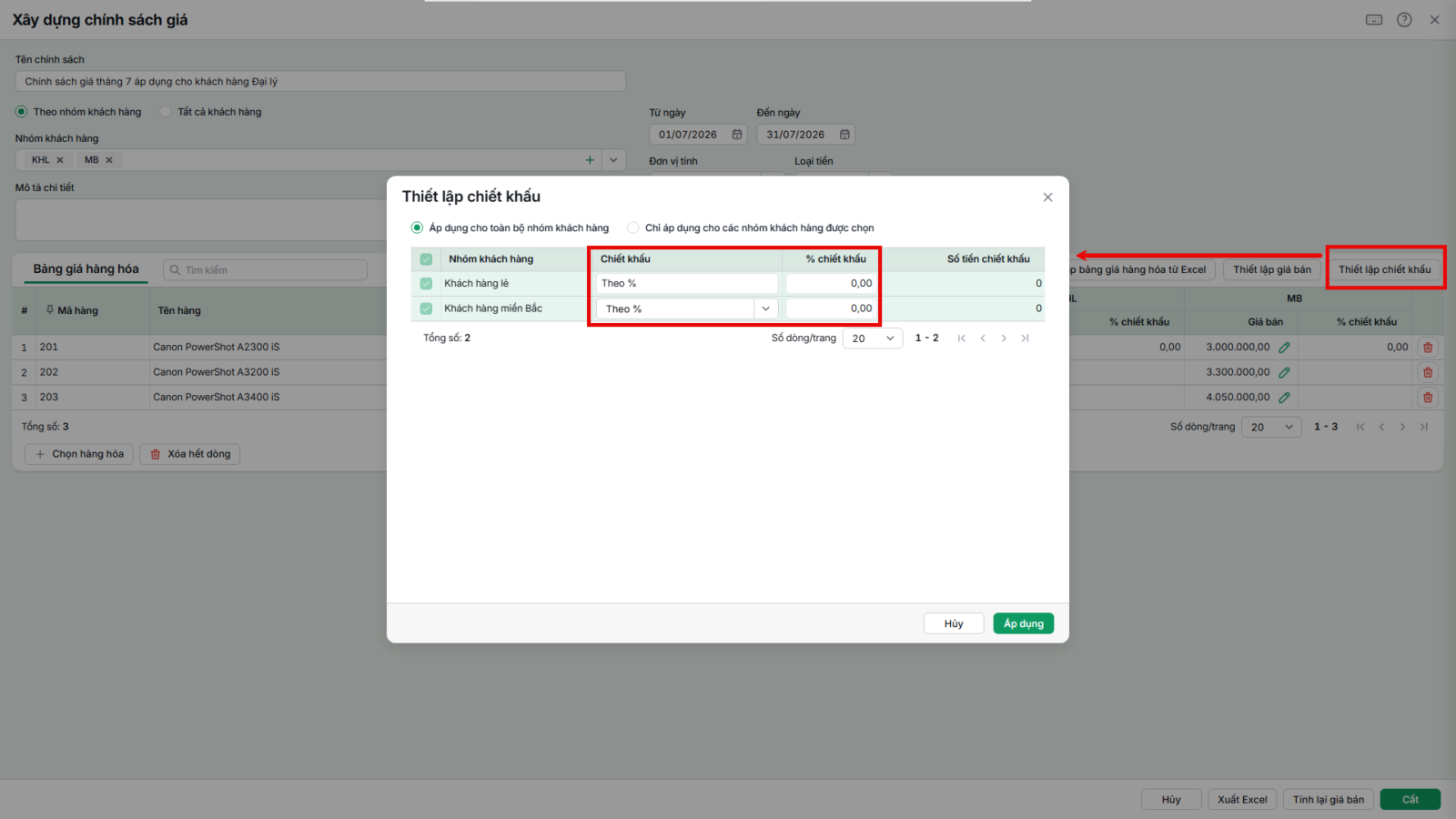Click Xuất Excel button
The height and width of the screenshot is (819, 1456).
1242,800
